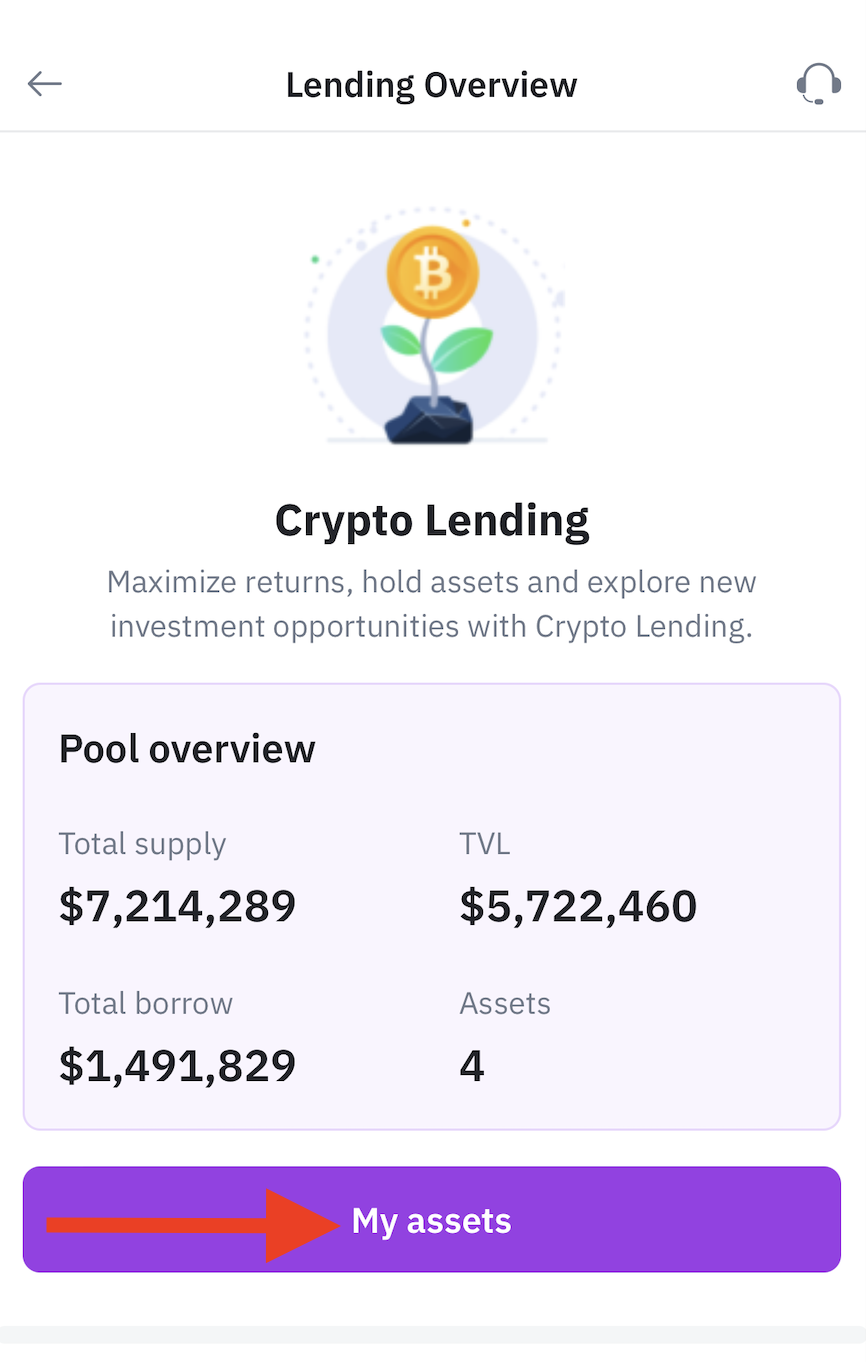Screen dimensions: 866x1362
Task: Click the Assets label in Pool overview
Action: pyautogui.click(x=505, y=1003)
